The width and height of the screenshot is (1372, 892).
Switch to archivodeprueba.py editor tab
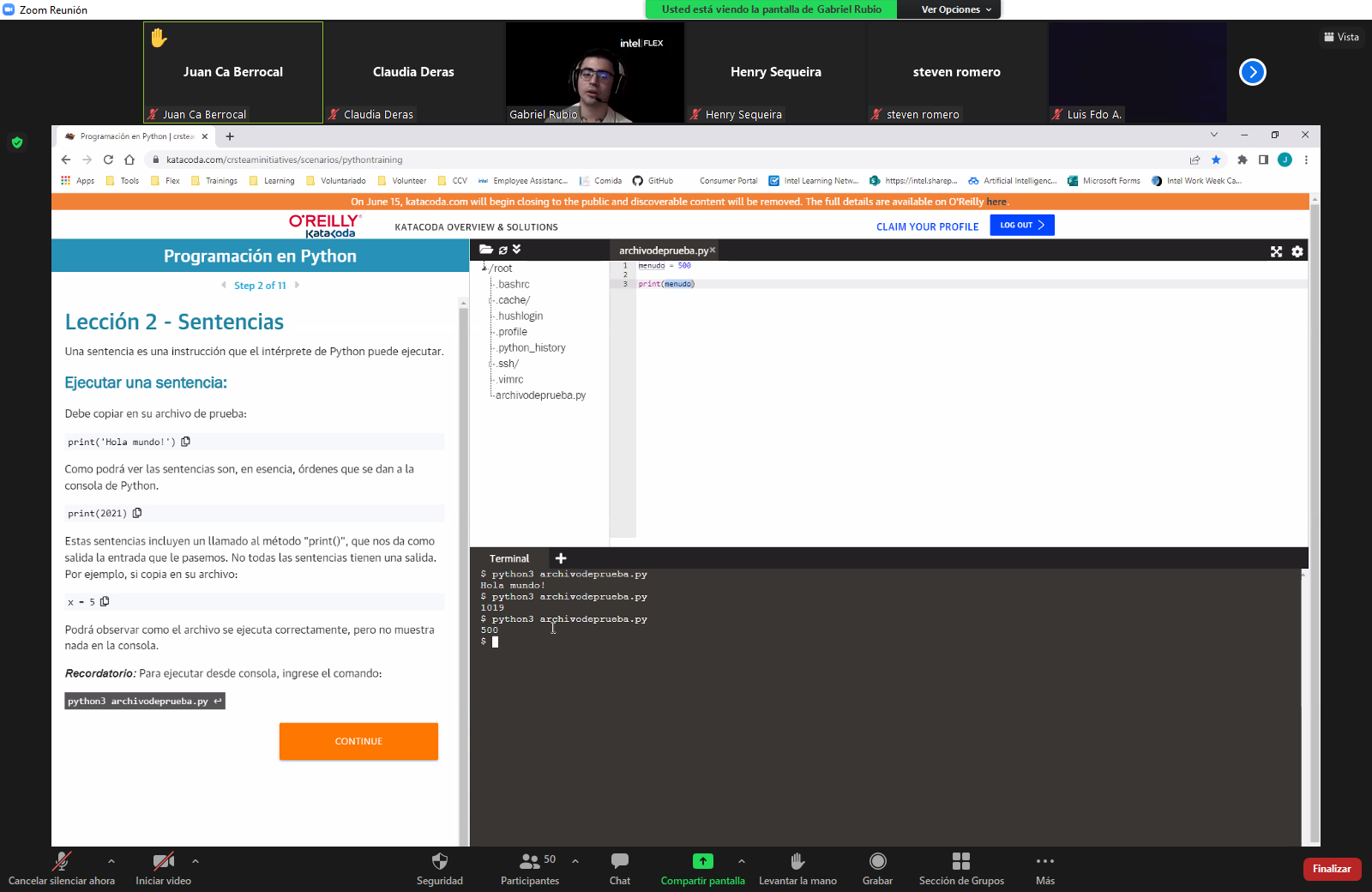point(663,250)
